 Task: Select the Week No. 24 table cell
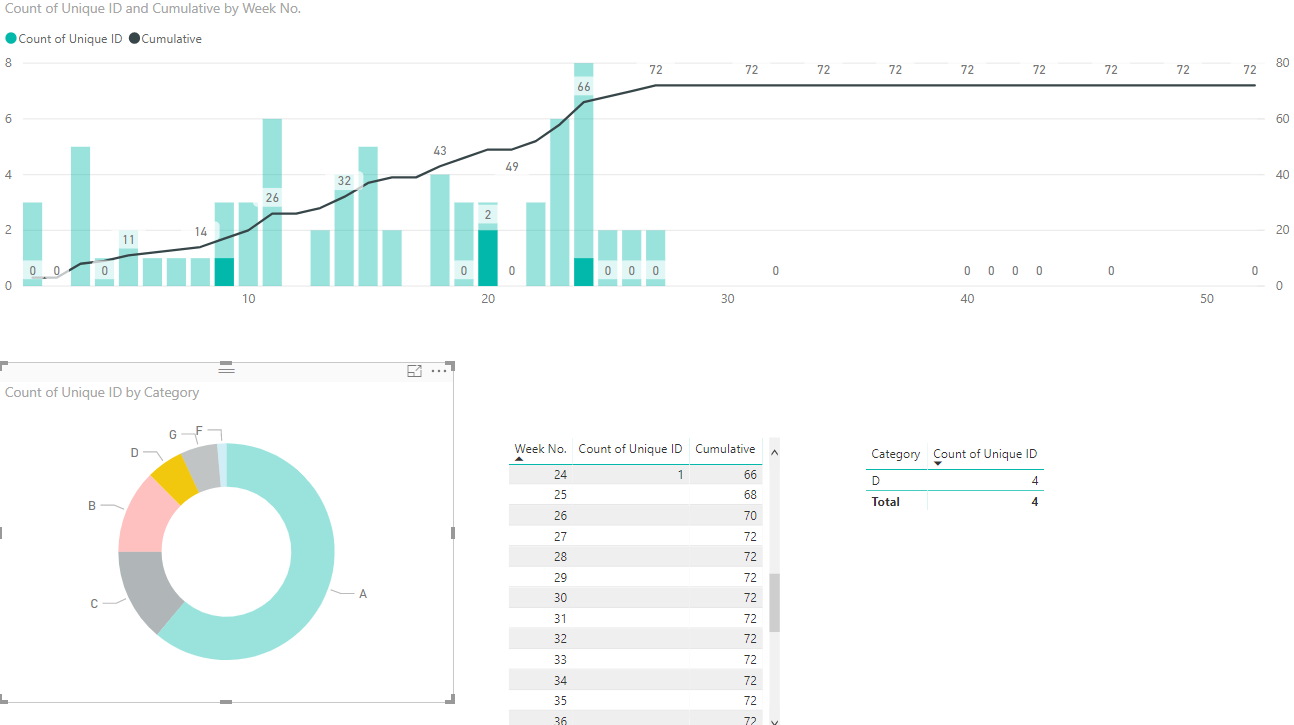coord(560,475)
